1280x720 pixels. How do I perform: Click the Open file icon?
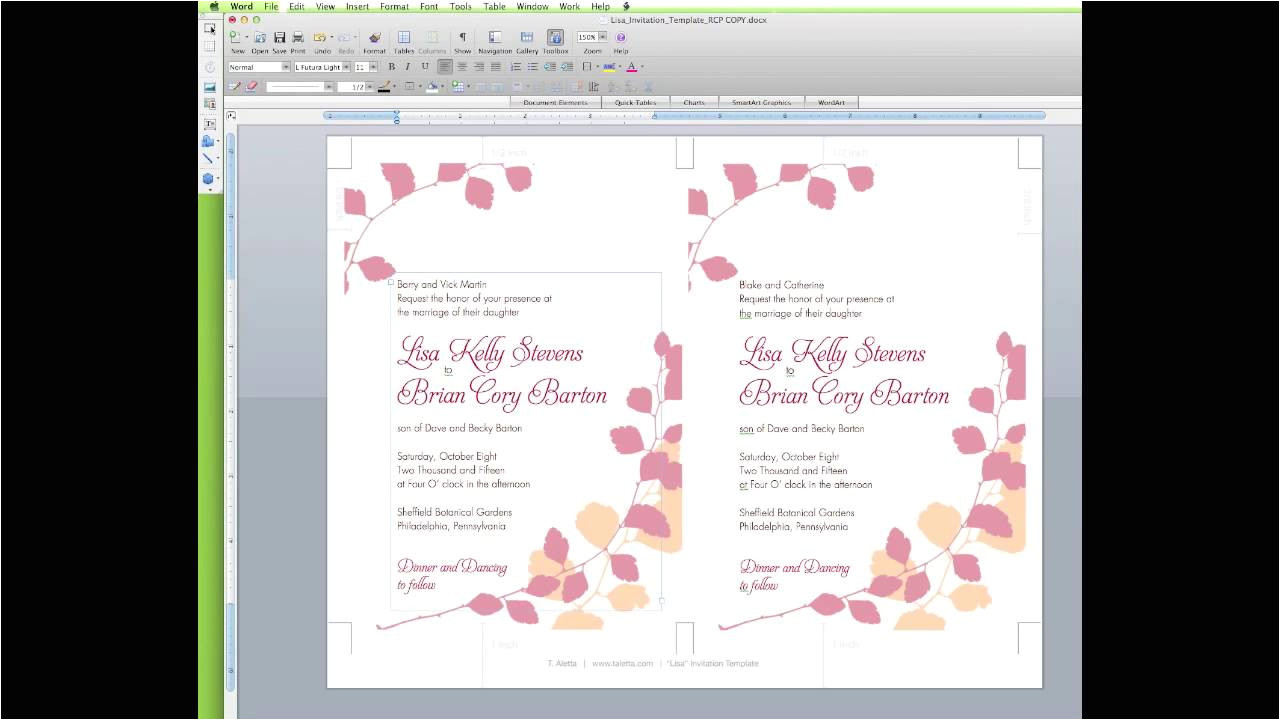[x=260, y=37]
